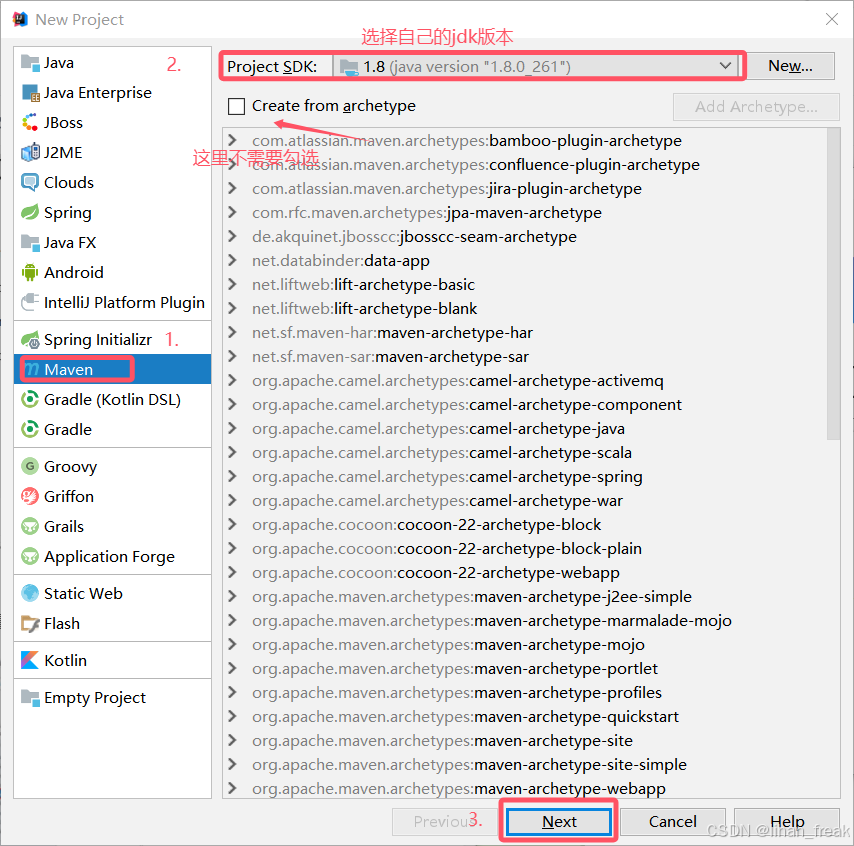Pick the Java Enterprise category label
Viewport: 854px width, 846px height.
pos(98,93)
